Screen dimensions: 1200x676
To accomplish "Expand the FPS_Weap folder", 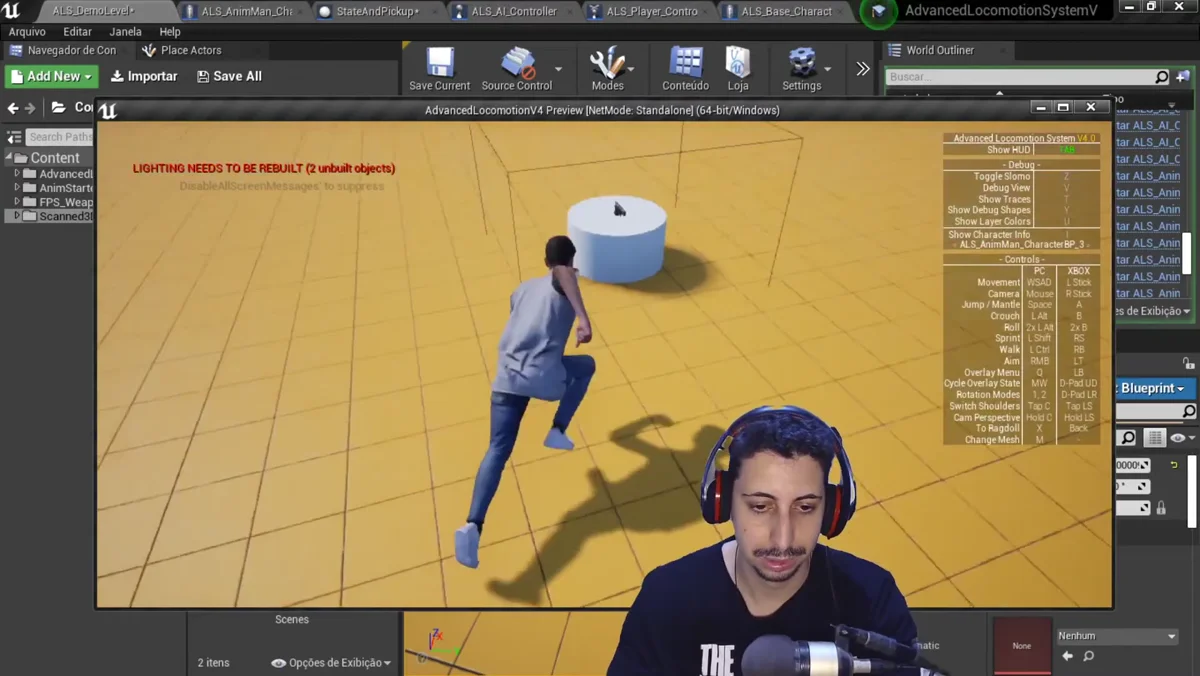I will [17, 202].
